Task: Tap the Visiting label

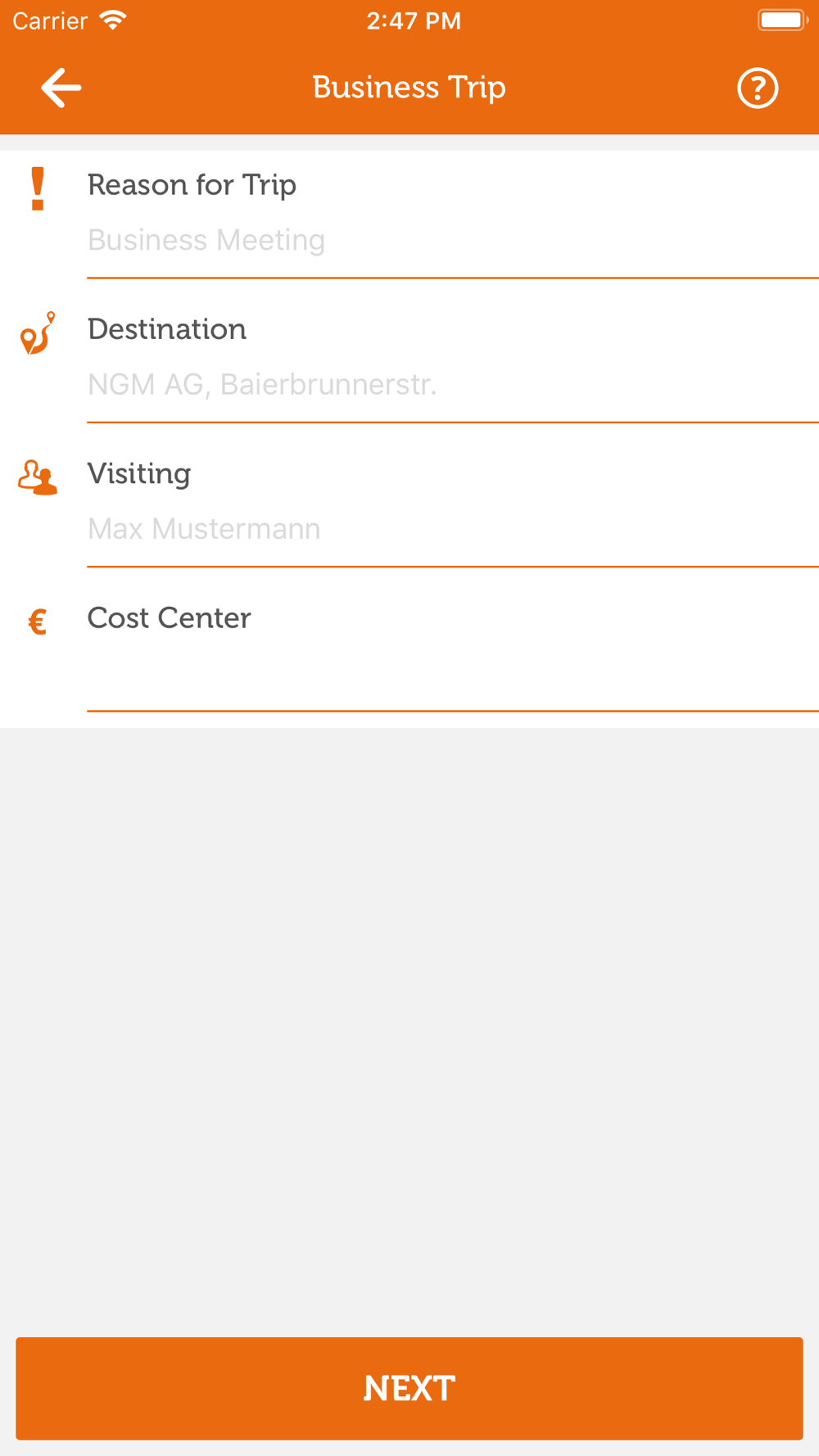Action: click(139, 474)
